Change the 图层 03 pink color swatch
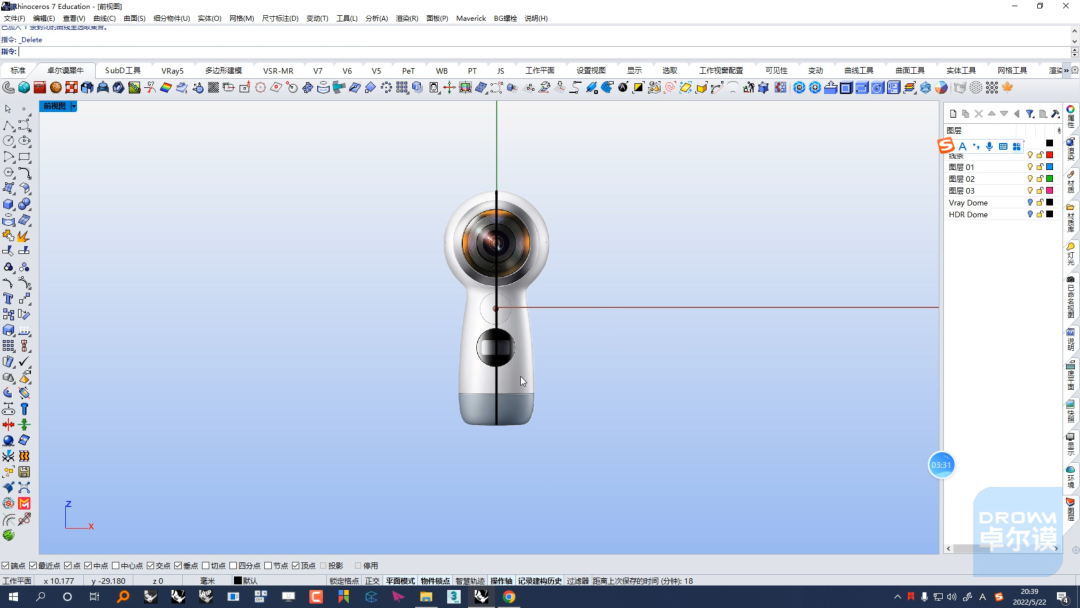The height and width of the screenshot is (608, 1080). (x=1050, y=191)
